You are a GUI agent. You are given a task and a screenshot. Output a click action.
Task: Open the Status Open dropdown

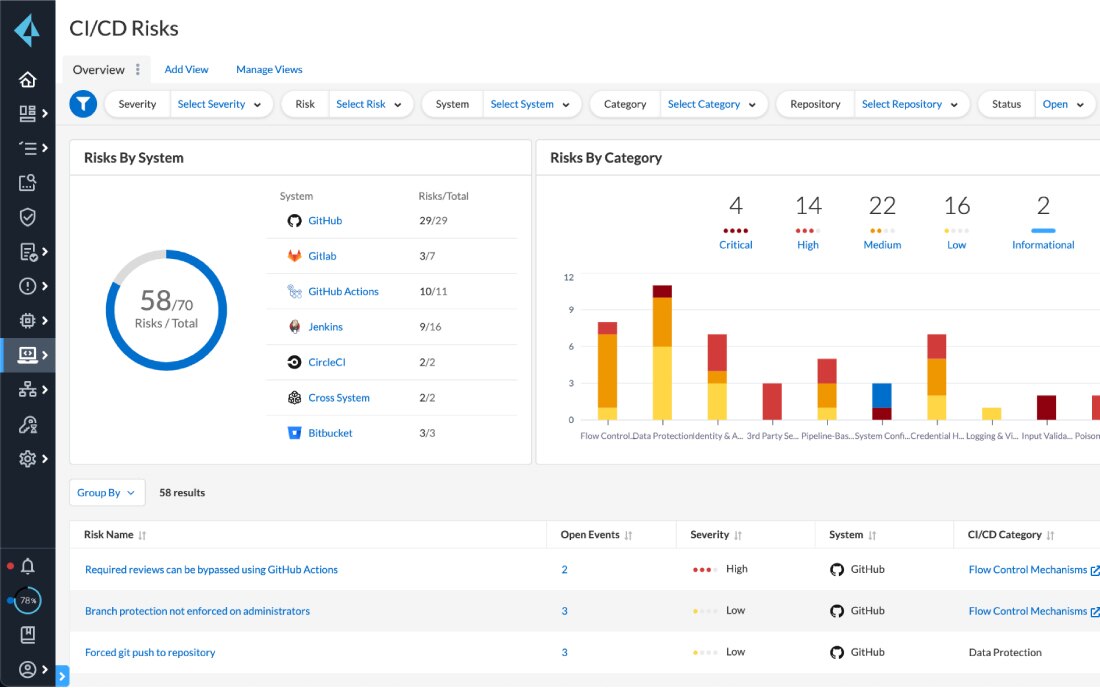pos(1064,104)
